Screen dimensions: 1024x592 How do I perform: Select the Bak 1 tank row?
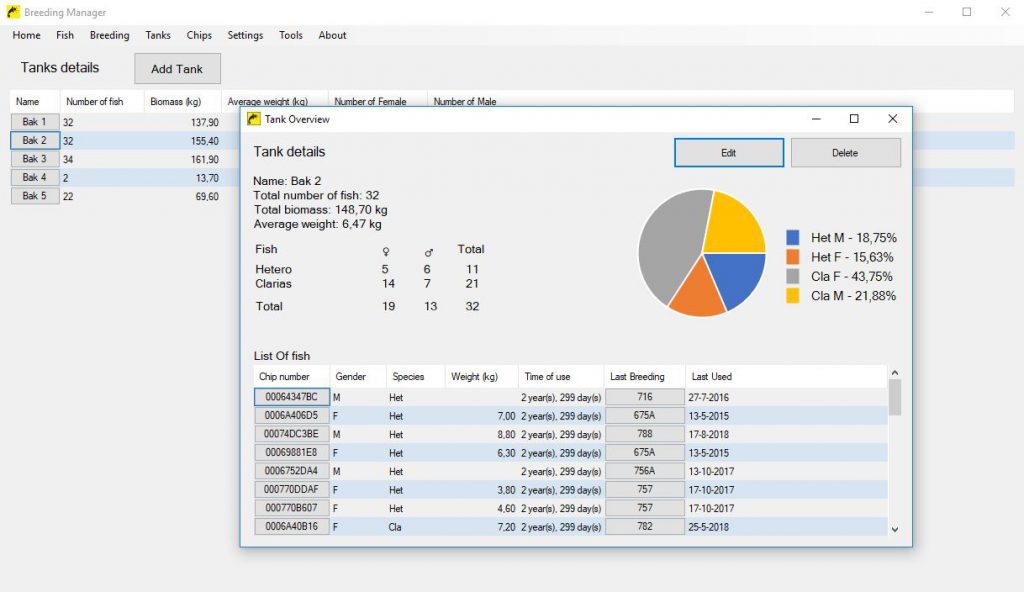[x=33, y=122]
